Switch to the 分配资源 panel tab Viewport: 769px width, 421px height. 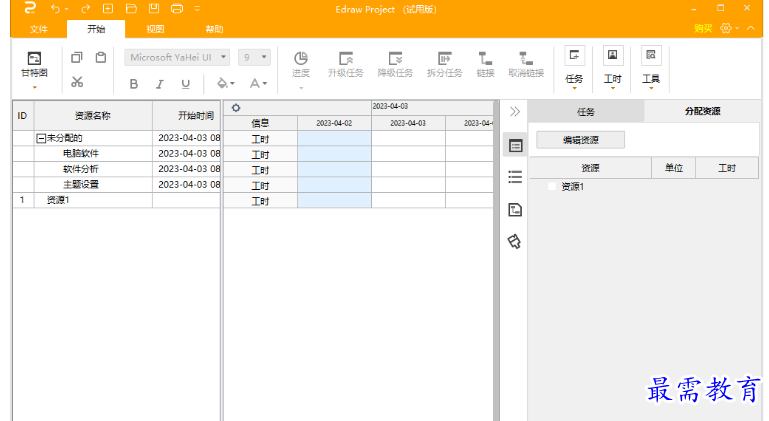coord(703,111)
